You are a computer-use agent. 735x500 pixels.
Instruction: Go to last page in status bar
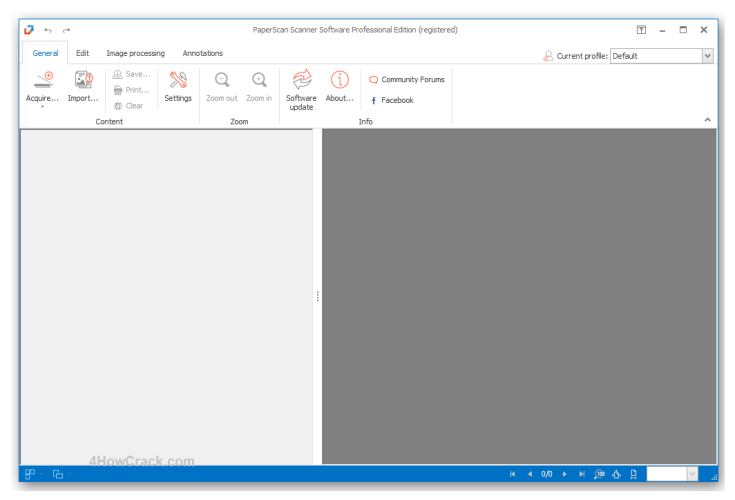click(x=582, y=474)
